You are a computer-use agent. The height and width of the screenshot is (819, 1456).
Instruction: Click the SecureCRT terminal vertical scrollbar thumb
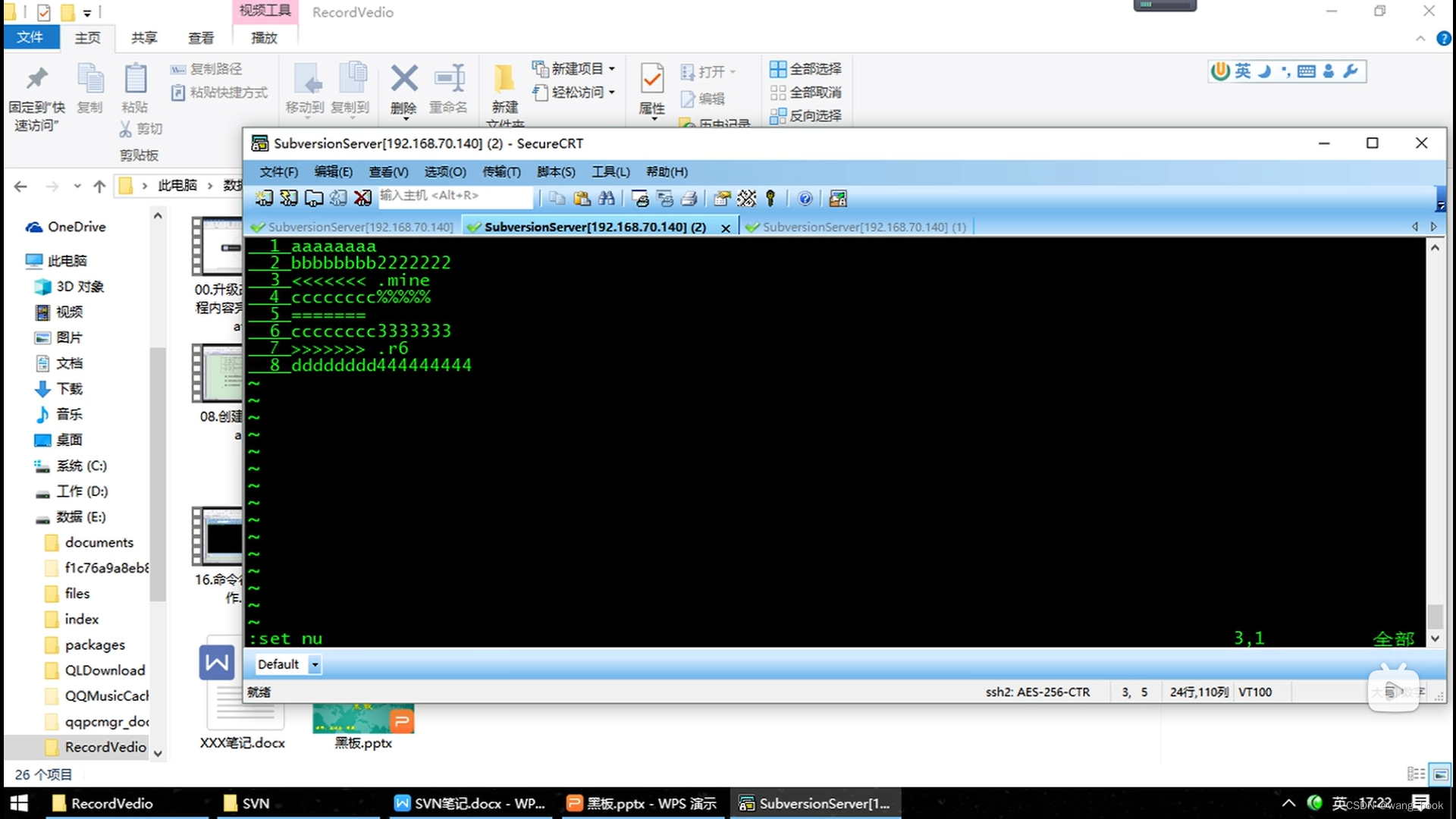click(1434, 616)
